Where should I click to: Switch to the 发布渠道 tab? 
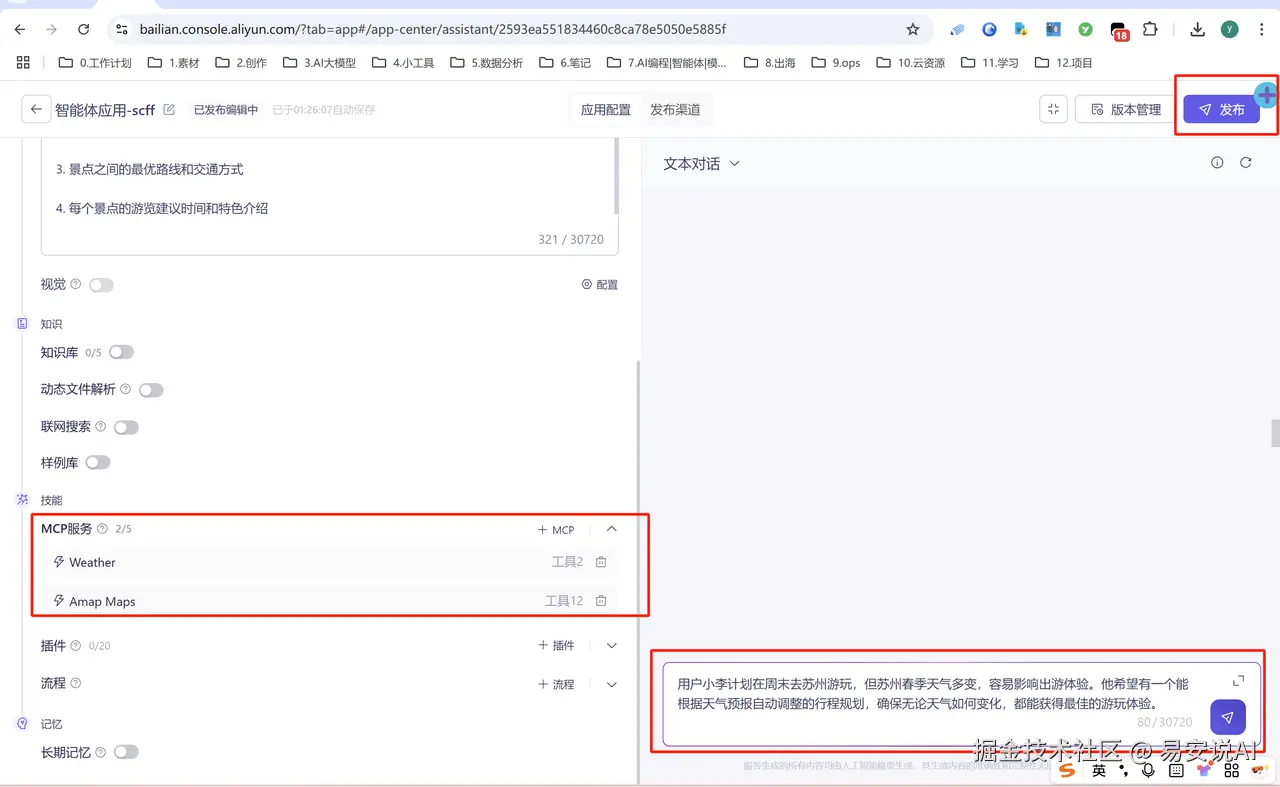(x=675, y=110)
